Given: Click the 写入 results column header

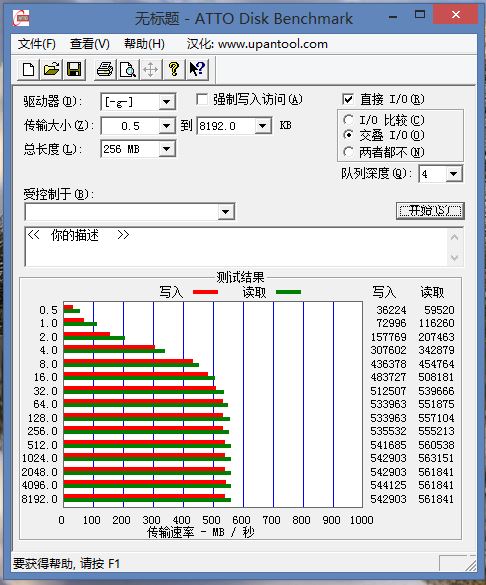Looking at the screenshot, I should [384, 292].
